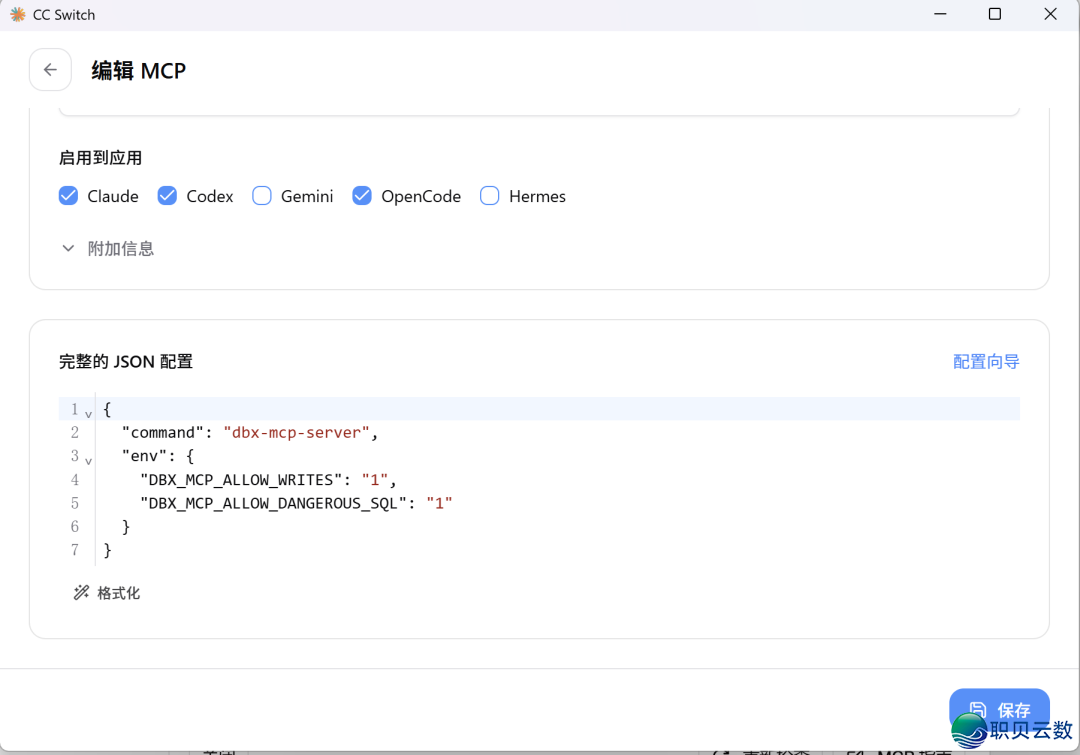Image resolution: width=1080 pixels, height=755 pixels.
Task: Click the "env" key text
Action: point(144,456)
